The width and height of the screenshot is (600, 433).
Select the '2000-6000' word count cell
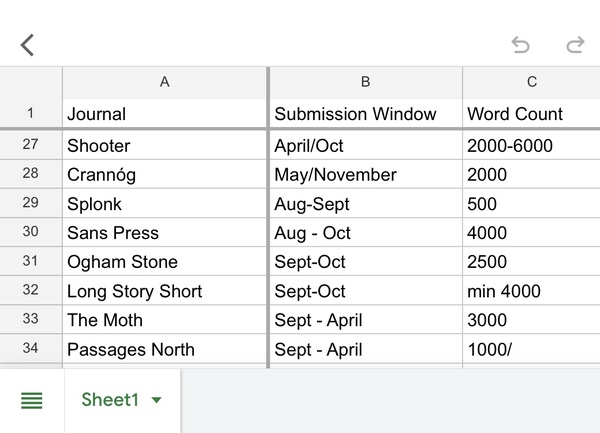coord(532,145)
